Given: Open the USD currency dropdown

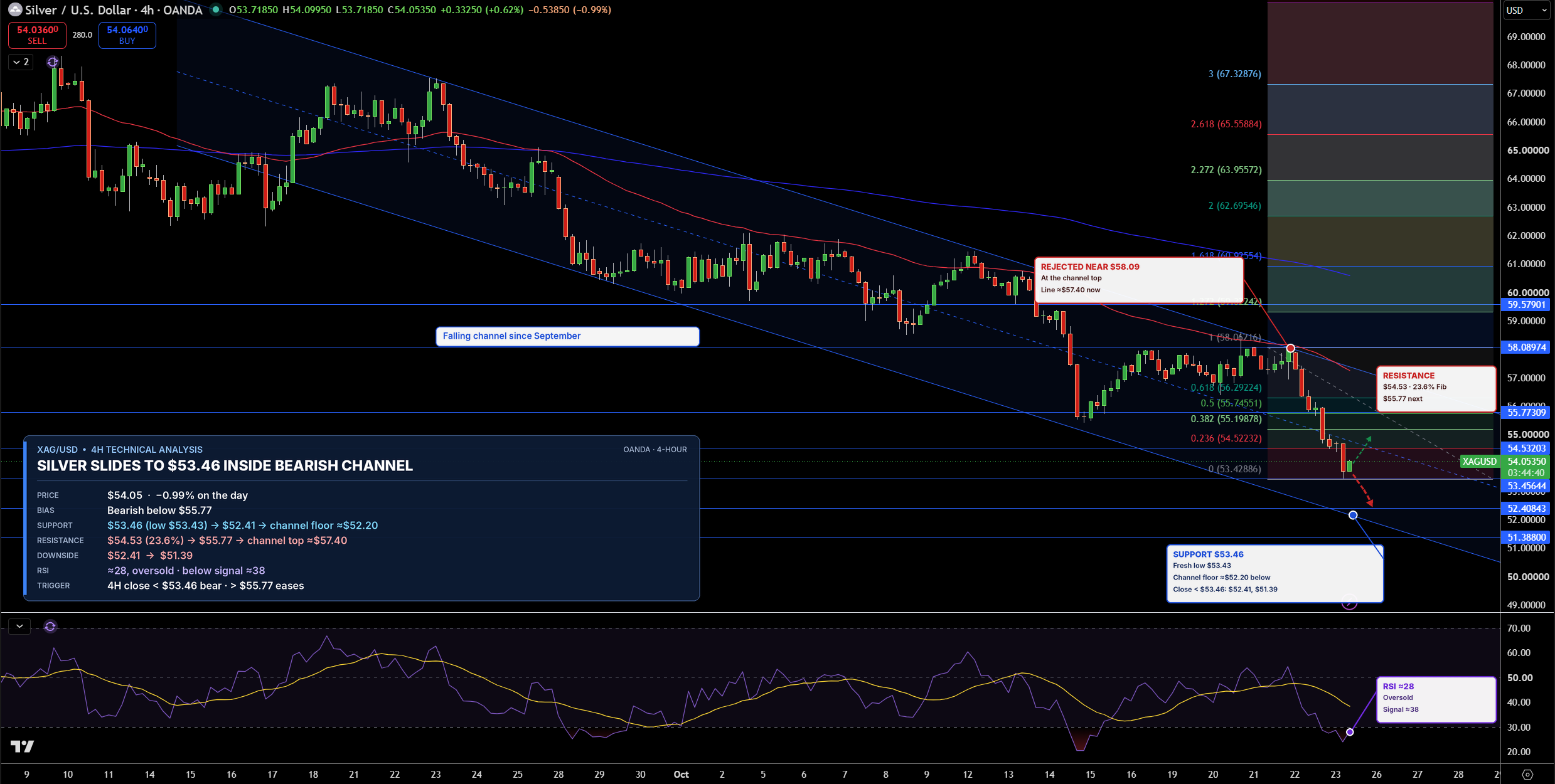Looking at the screenshot, I should [x=1527, y=10].
